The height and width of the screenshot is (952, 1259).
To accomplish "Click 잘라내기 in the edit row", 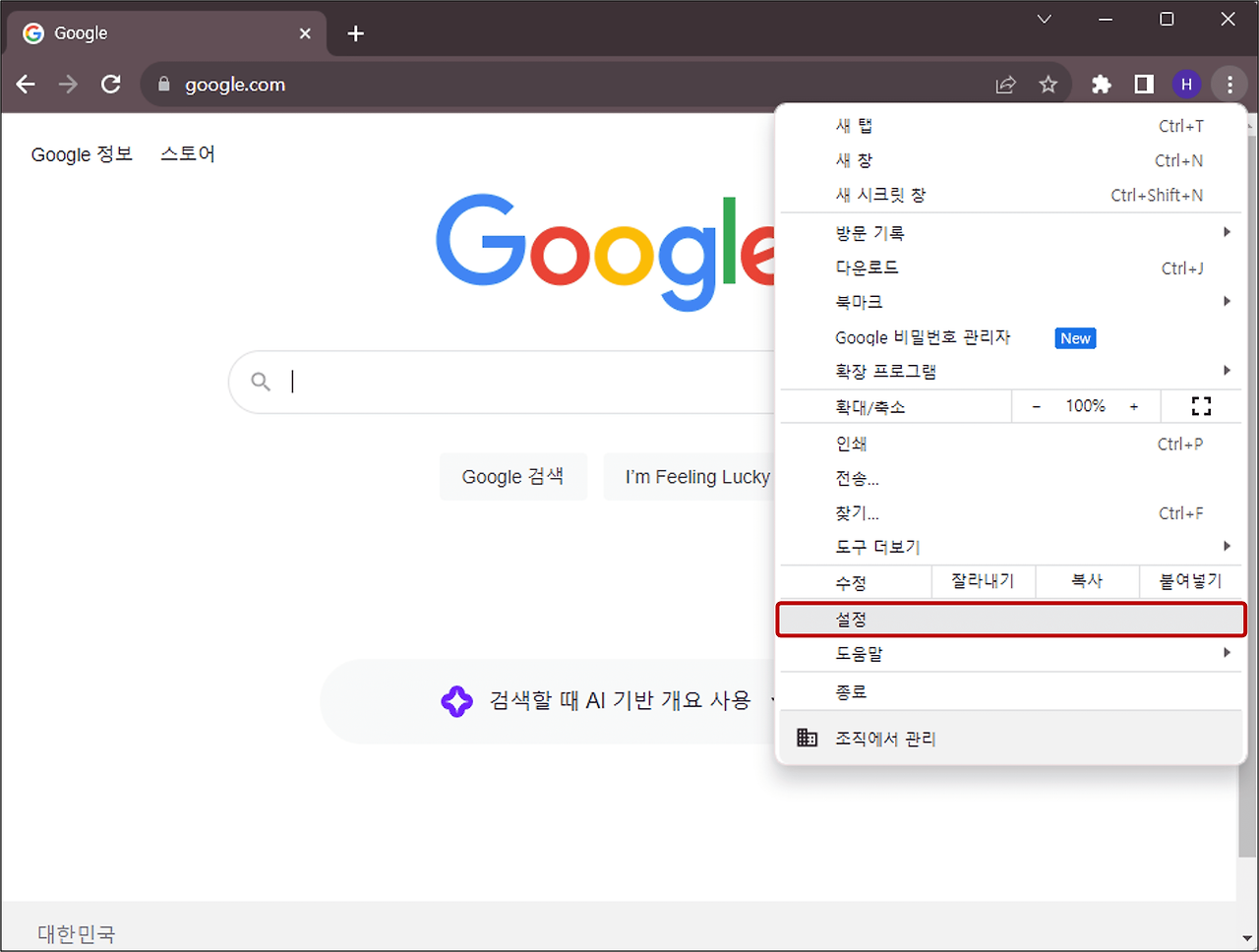I will (x=983, y=581).
